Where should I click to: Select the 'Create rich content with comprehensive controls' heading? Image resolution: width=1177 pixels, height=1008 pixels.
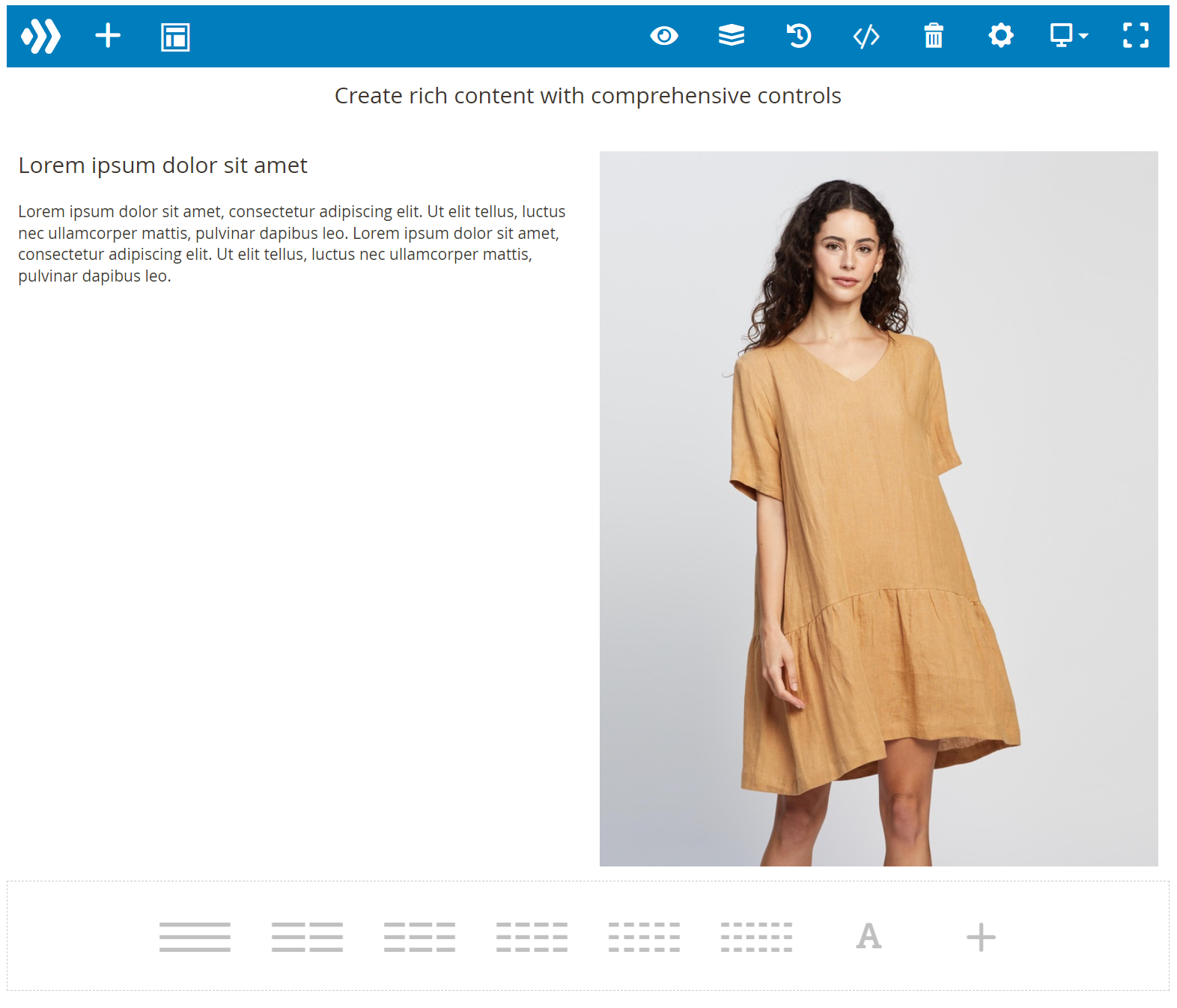pyautogui.click(x=588, y=96)
